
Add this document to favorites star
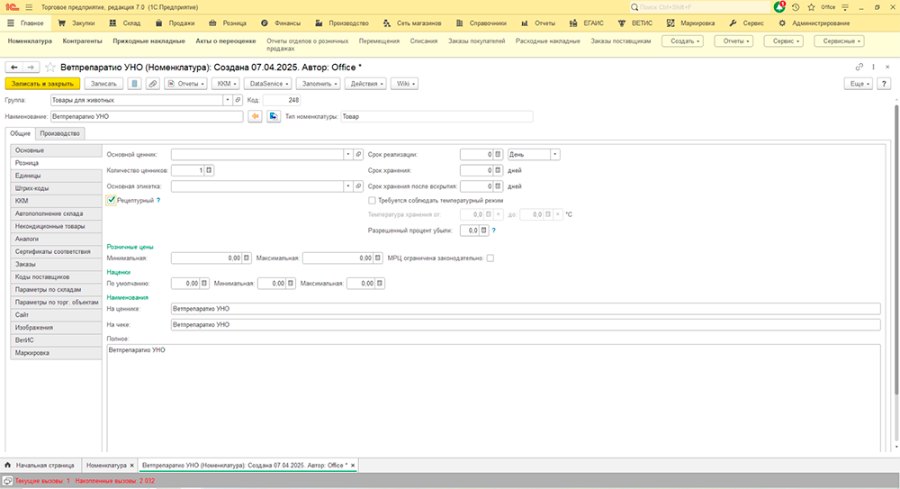[x=50, y=67]
